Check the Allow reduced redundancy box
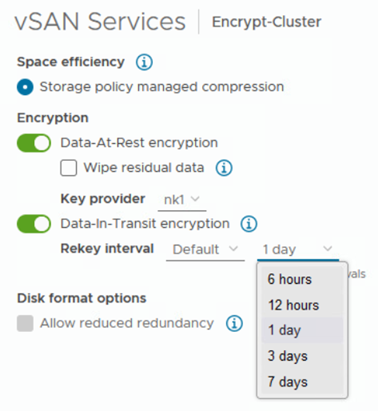The height and width of the screenshot is (411, 378). point(25,323)
